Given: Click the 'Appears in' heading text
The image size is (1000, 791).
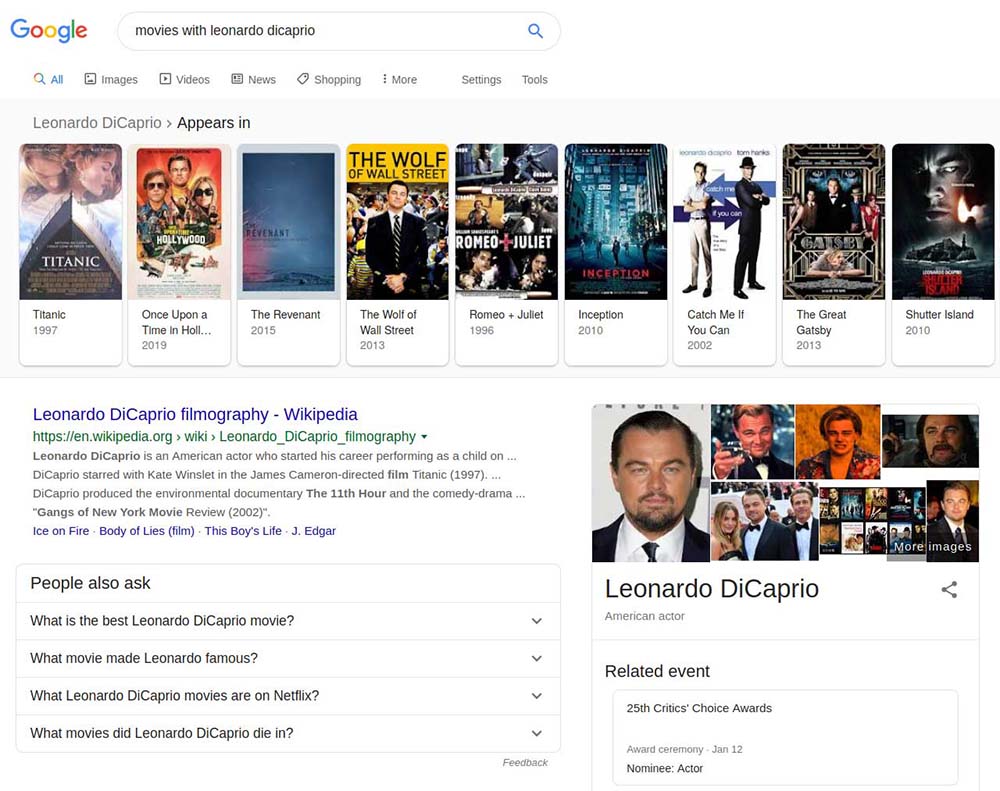Looking at the screenshot, I should [214, 122].
